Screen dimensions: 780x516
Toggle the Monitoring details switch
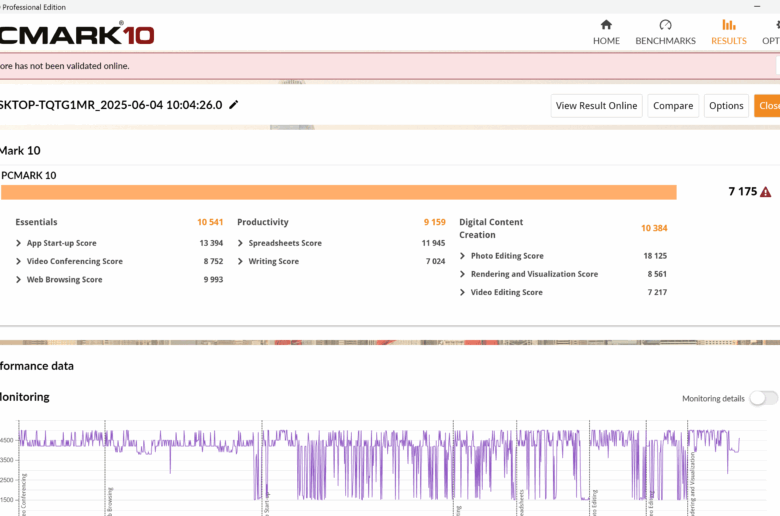click(764, 398)
